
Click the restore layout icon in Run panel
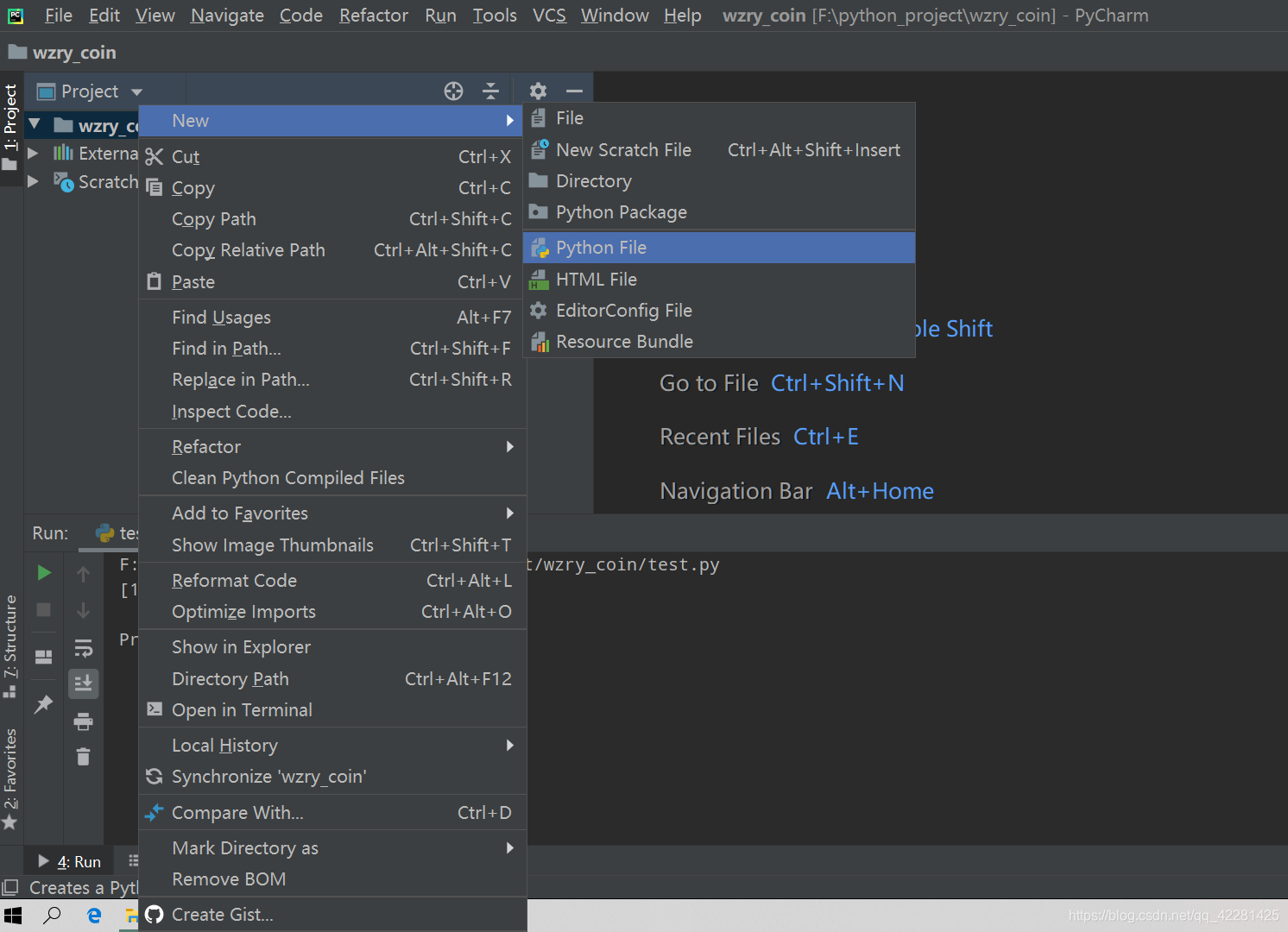(x=43, y=657)
